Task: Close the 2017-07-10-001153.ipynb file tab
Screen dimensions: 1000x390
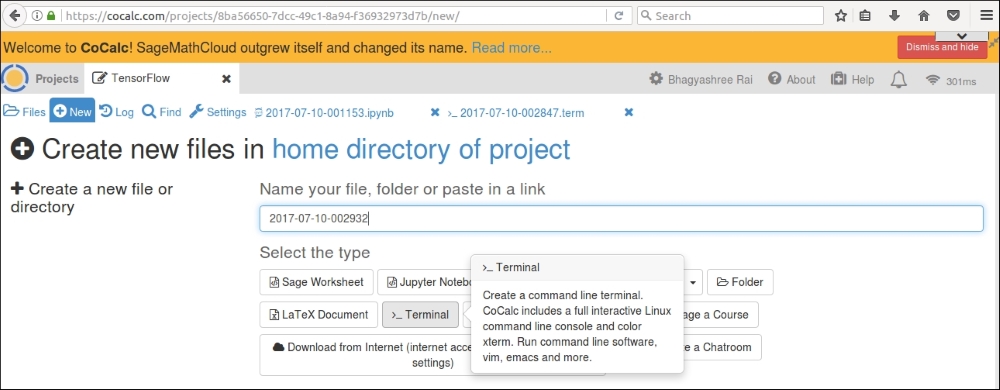Action: click(x=435, y=112)
